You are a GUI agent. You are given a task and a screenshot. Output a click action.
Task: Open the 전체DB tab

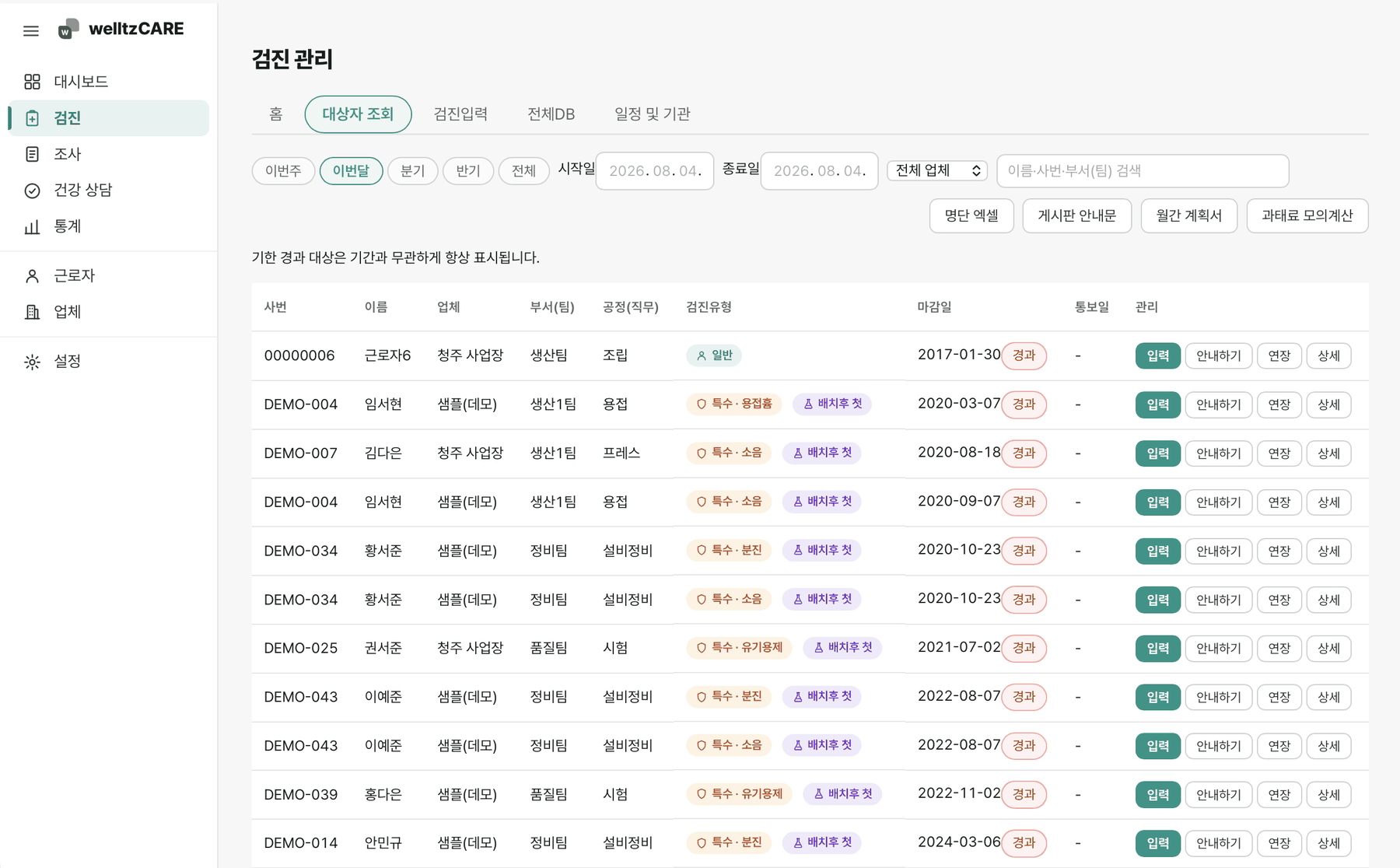[x=551, y=114]
